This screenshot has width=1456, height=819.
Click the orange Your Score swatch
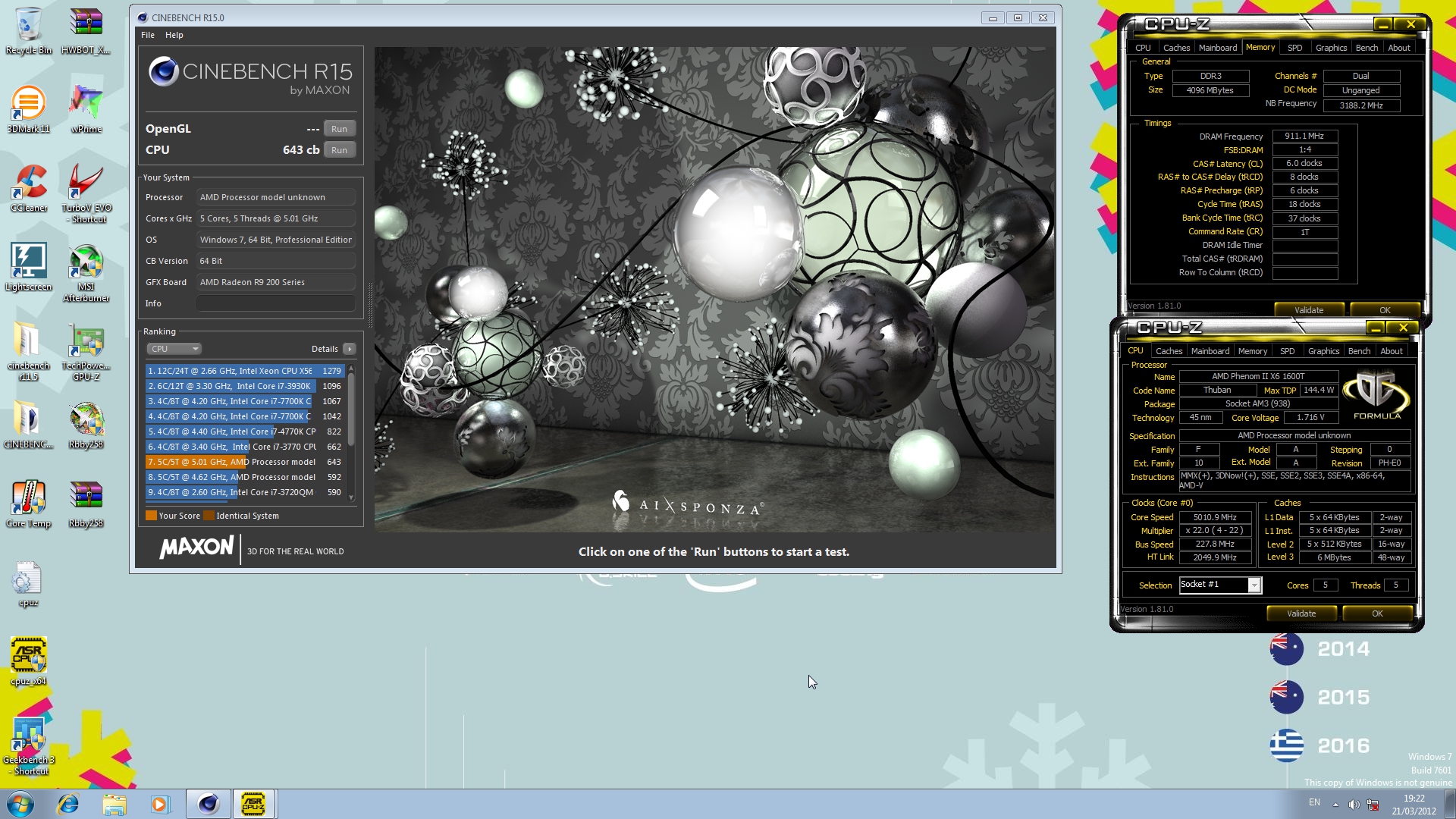pos(151,516)
